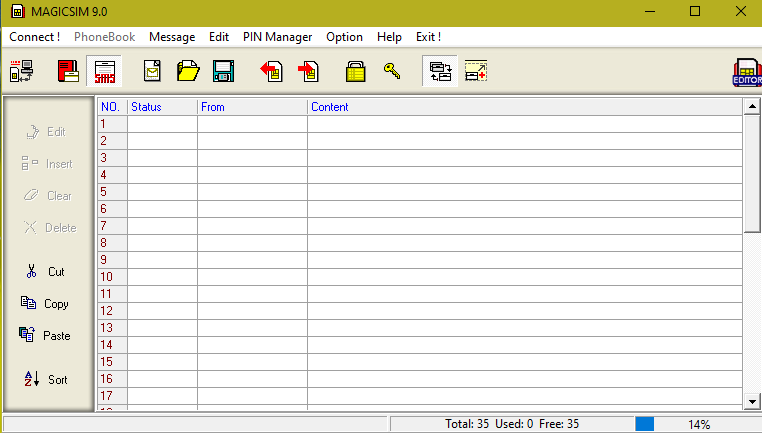Image resolution: width=762 pixels, height=433 pixels.
Task: Click the Insert button in side panel
Action: tap(46, 164)
